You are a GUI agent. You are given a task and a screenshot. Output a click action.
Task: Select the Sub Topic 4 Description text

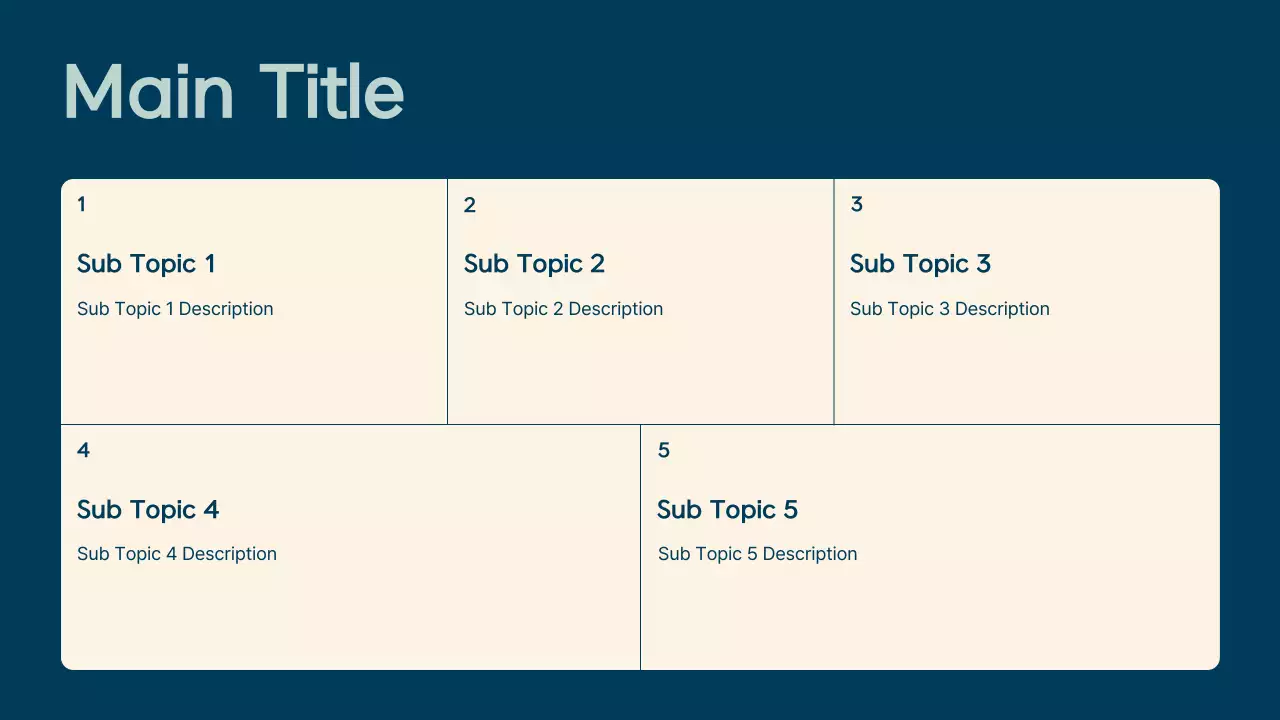tap(177, 554)
